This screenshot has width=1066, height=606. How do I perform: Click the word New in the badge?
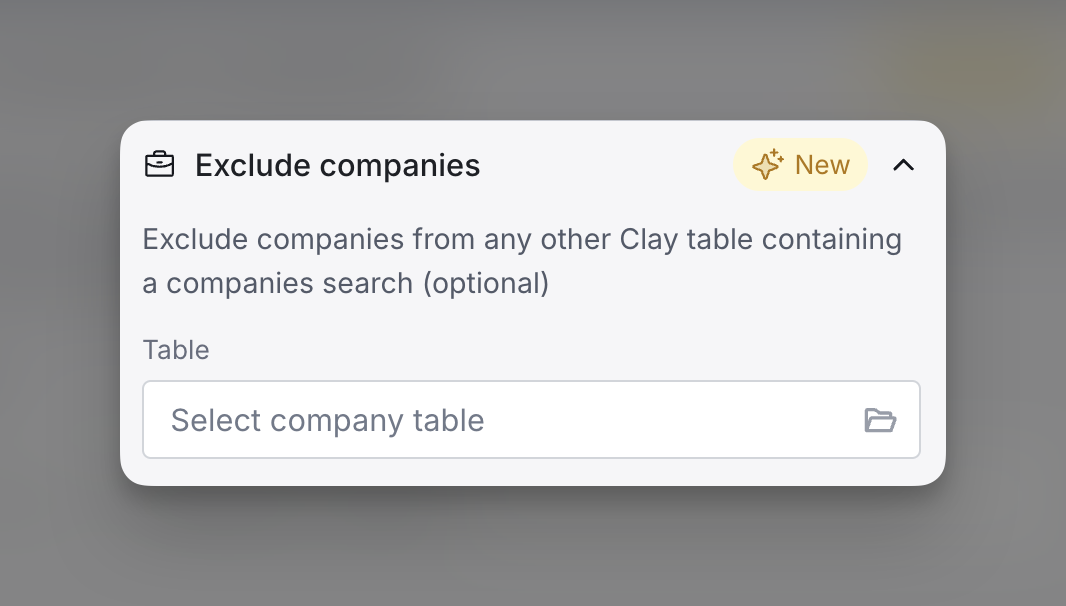pyautogui.click(x=822, y=165)
